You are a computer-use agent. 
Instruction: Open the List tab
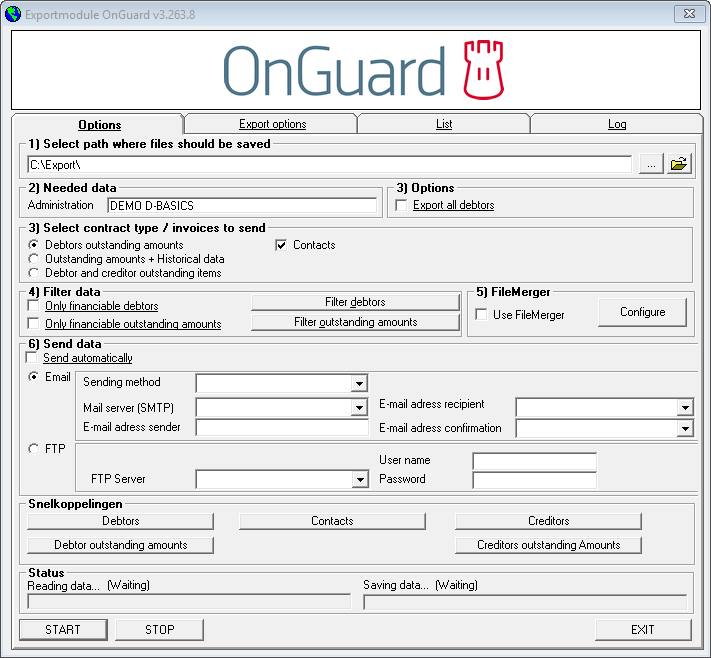coord(444,124)
